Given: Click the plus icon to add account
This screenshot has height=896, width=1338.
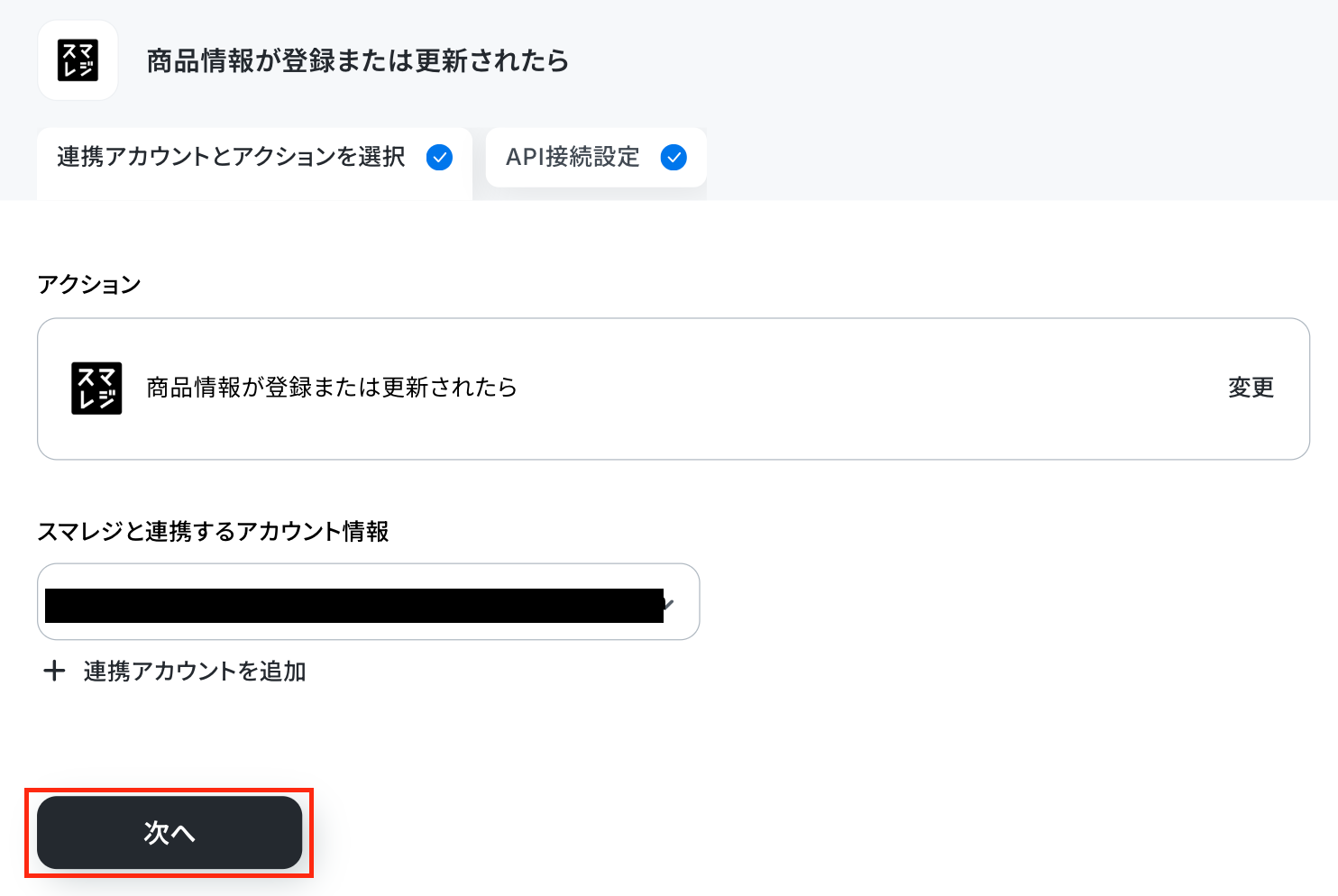Looking at the screenshot, I should [54, 671].
